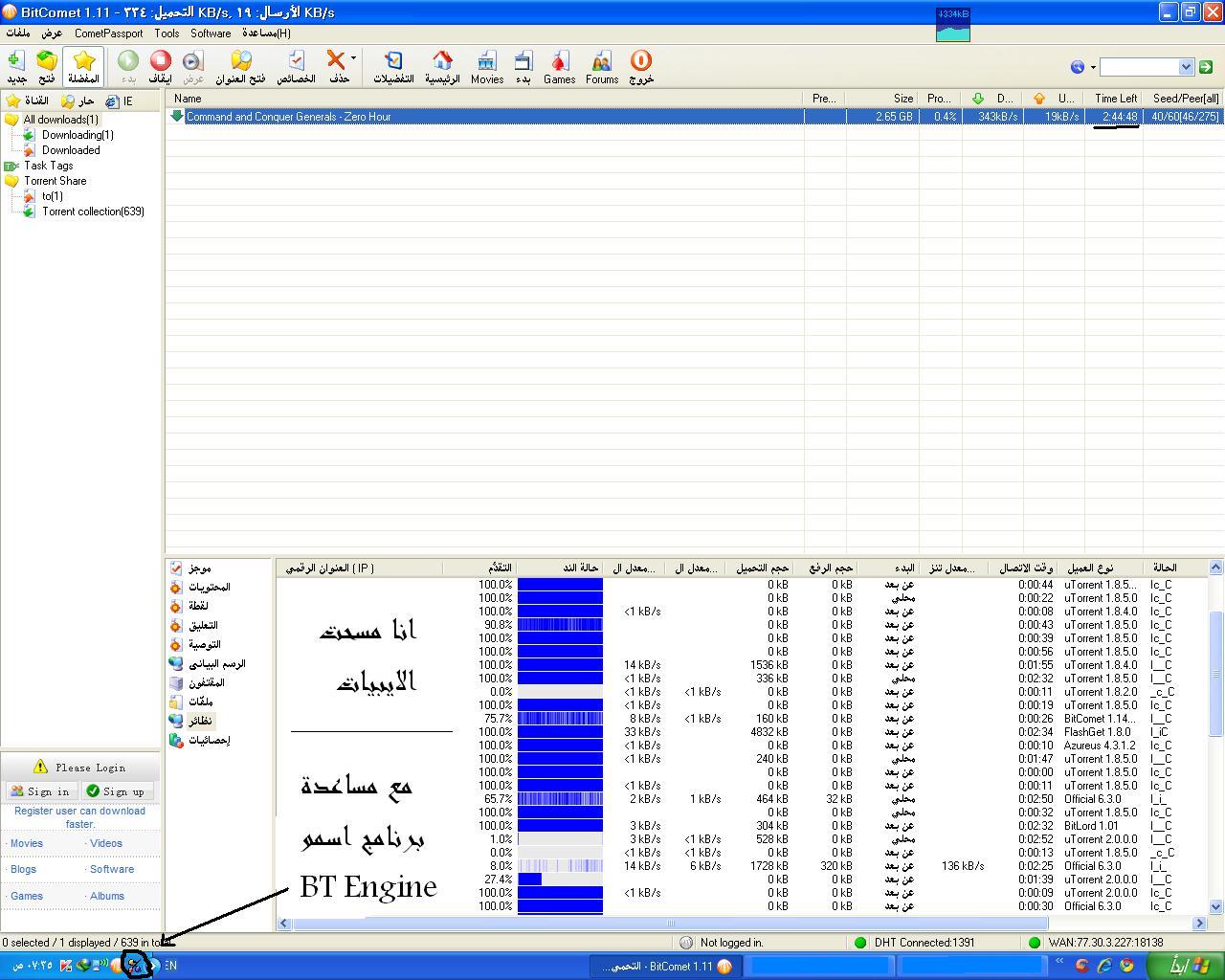Toggle the Favorites (المفضلة) star button
This screenshot has width=1225, height=980.
[83, 68]
